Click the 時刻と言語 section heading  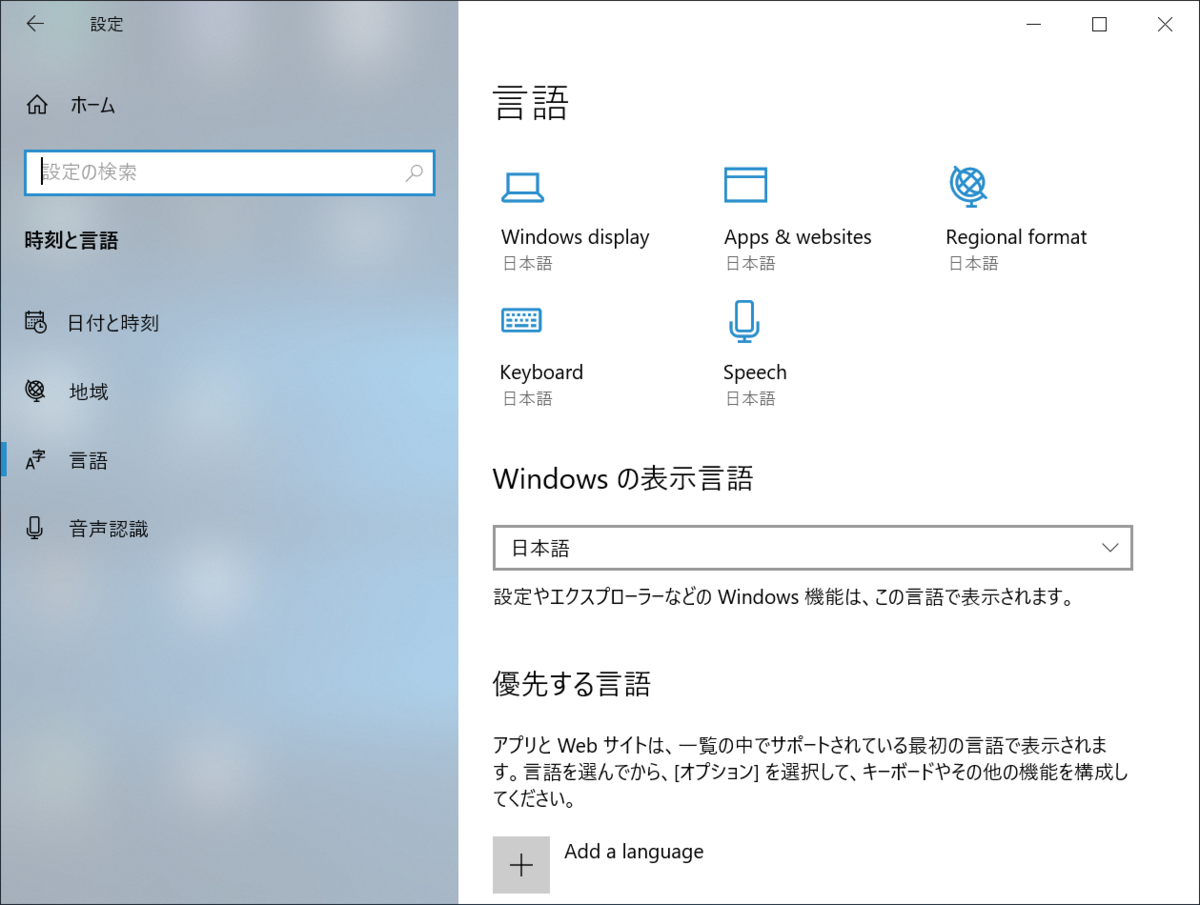click(71, 240)
